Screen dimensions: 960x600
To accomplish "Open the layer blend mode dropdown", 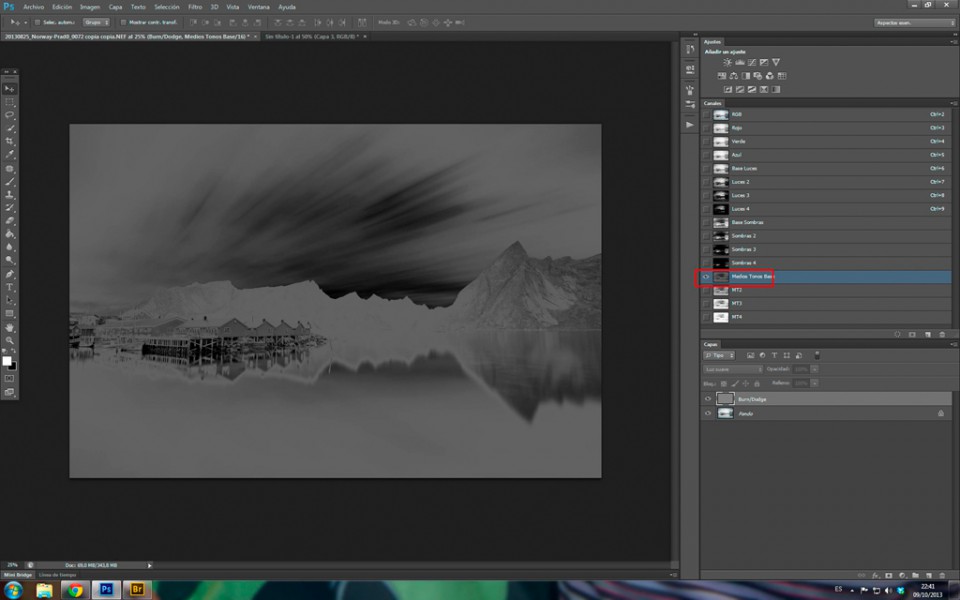I will [x=732, y=369].
